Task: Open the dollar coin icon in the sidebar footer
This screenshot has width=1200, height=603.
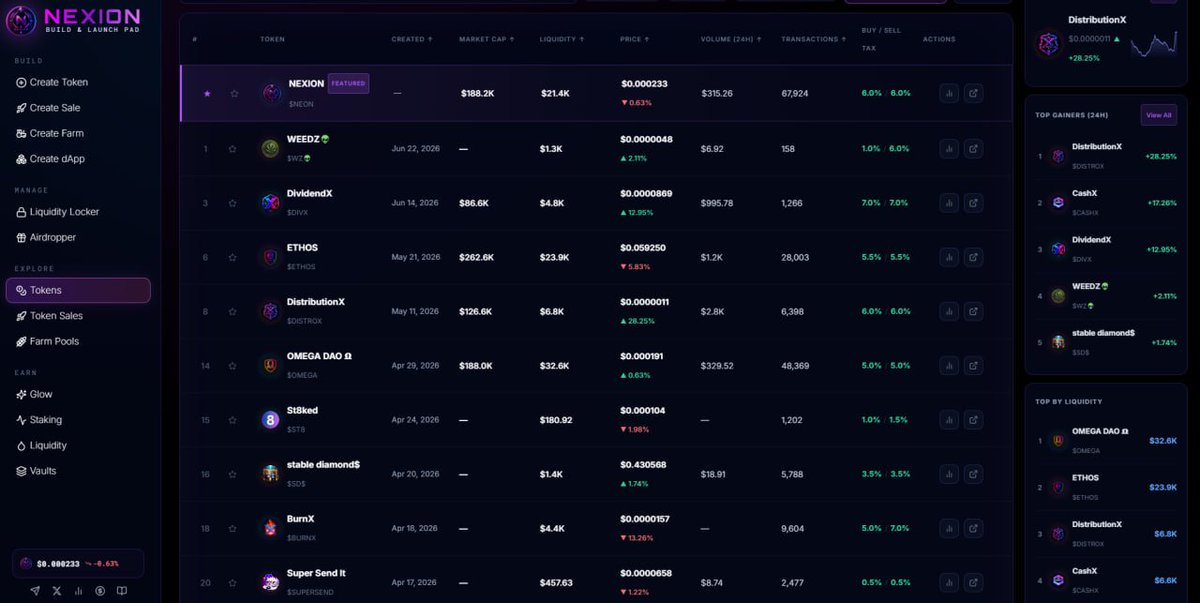Action: 100,591
